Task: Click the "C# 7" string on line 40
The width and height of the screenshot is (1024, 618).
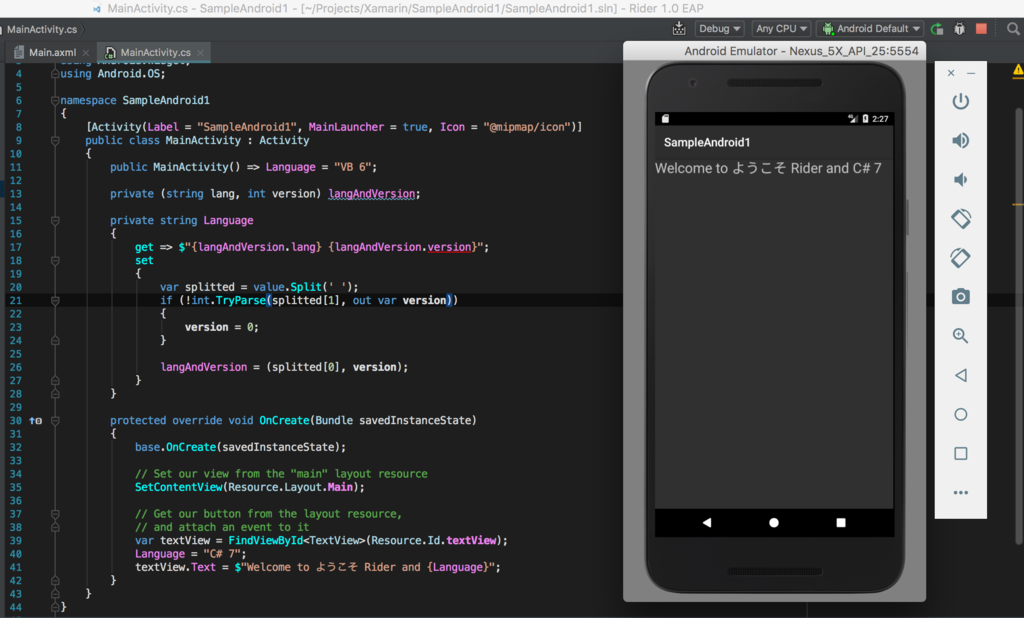Action: tap(223, 554)
